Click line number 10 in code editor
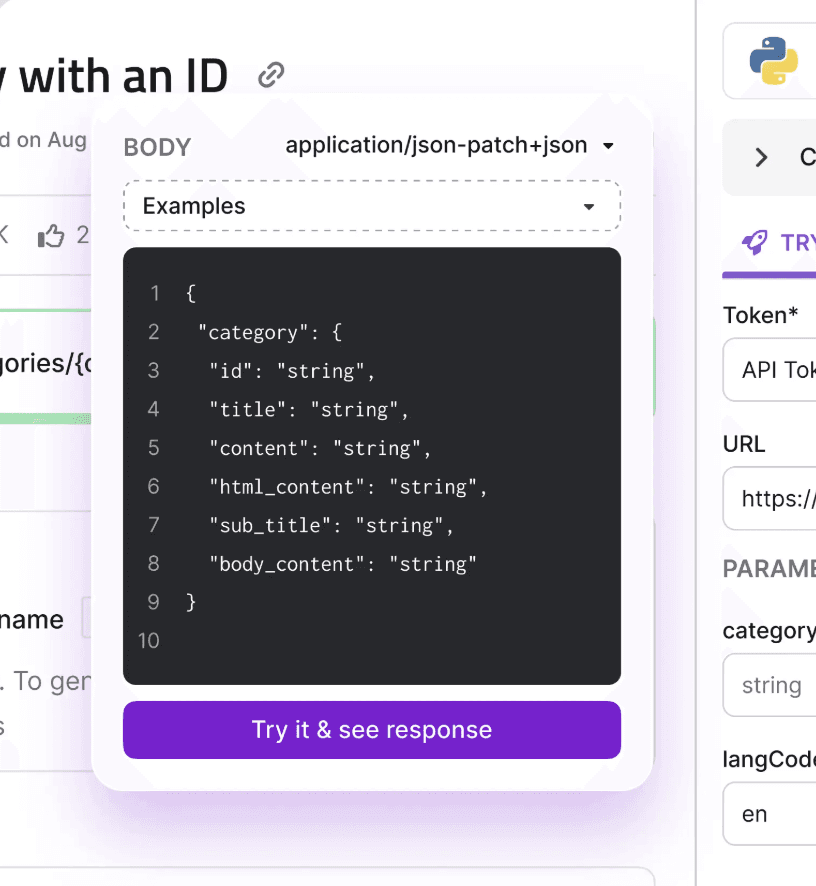816x886 pixels. click(x=149, y=641)
